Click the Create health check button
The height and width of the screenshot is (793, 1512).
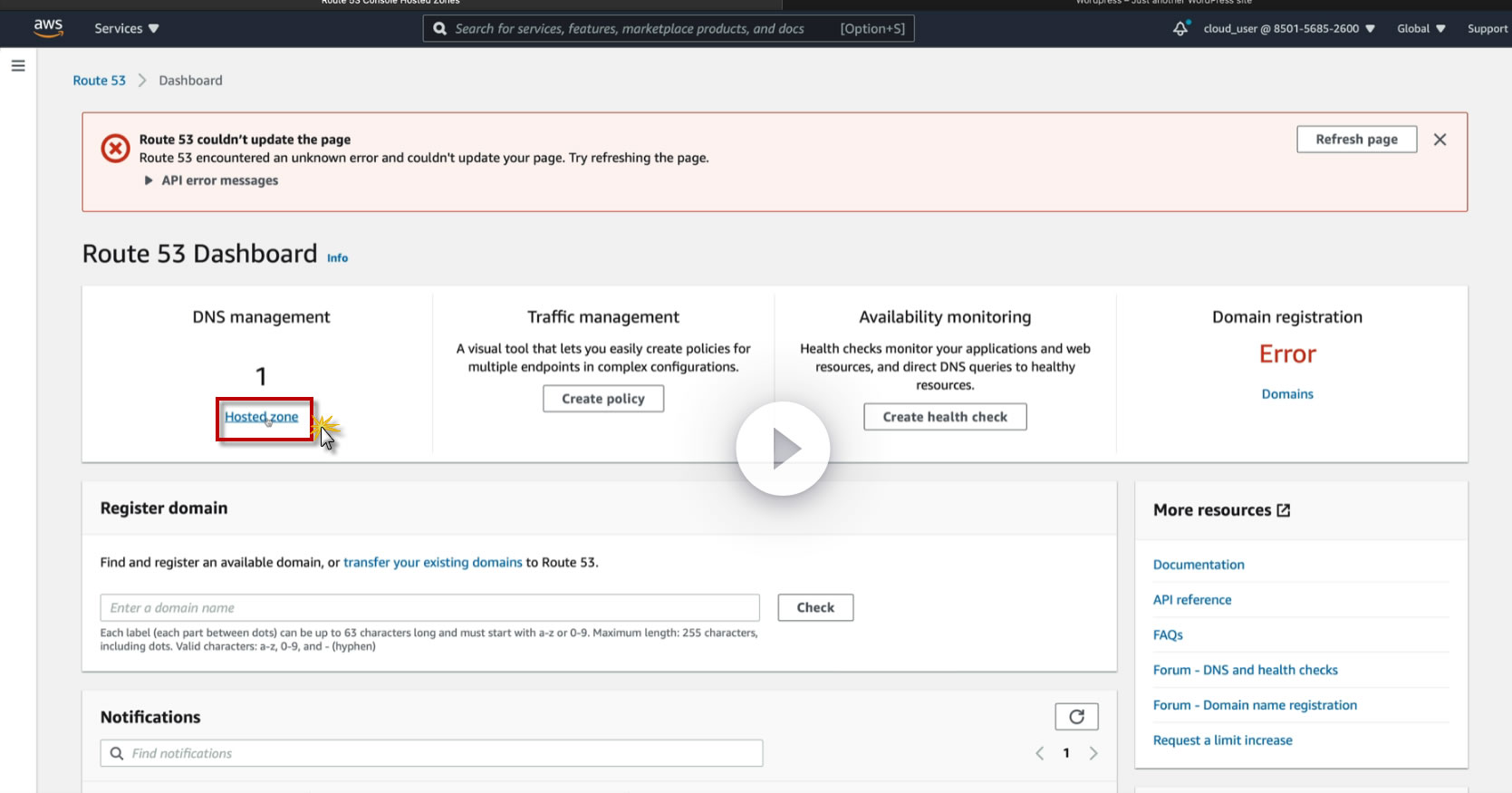coord(945,417)
